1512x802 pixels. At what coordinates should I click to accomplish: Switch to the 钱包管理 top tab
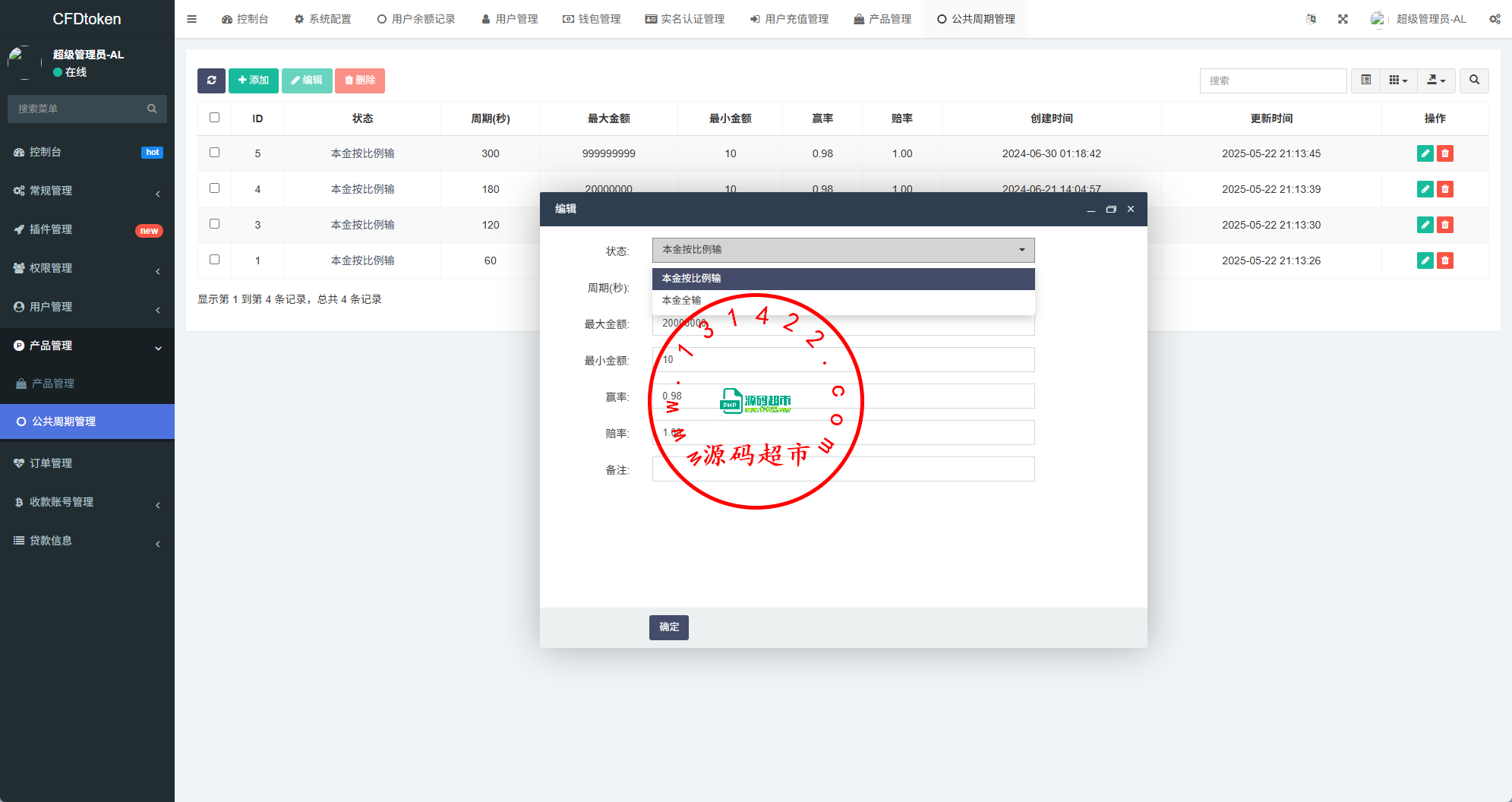tap(592, 19)
